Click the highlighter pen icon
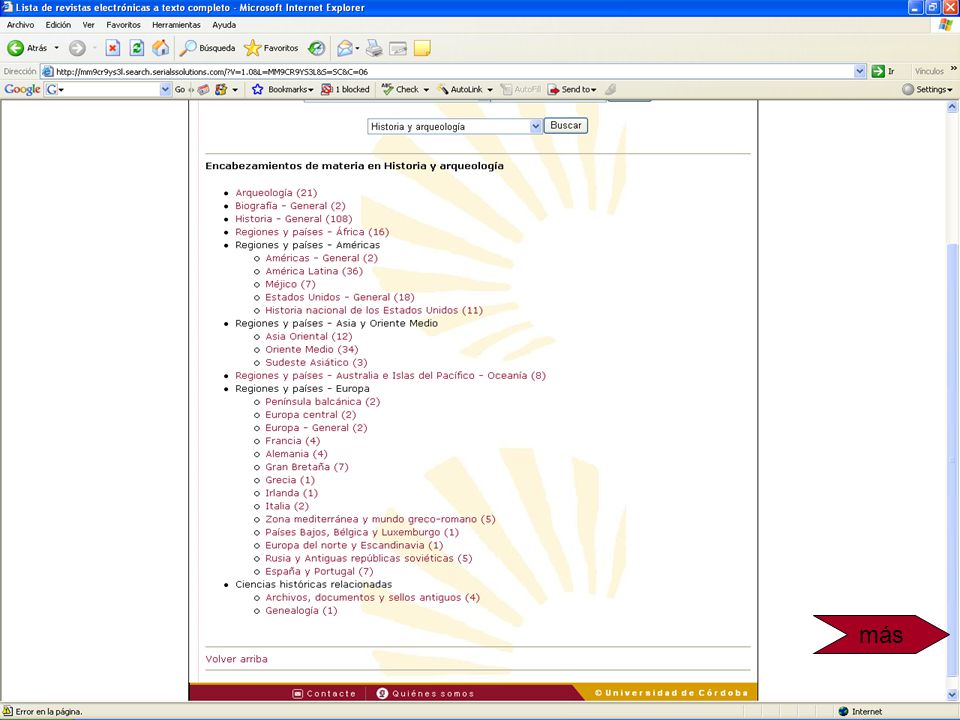Viewport: 960px width, 720px height. pyautogui.click(x=610, y=89)
